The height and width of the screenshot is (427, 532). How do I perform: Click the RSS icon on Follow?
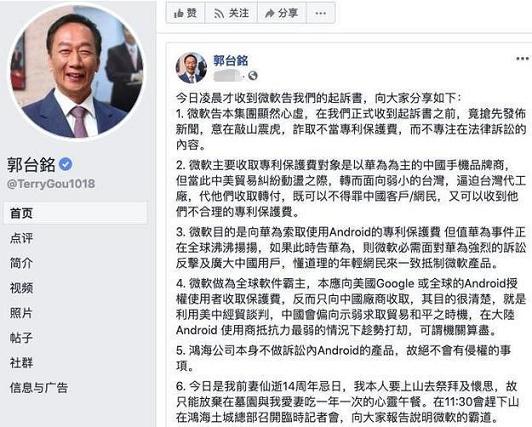point(220,14)
